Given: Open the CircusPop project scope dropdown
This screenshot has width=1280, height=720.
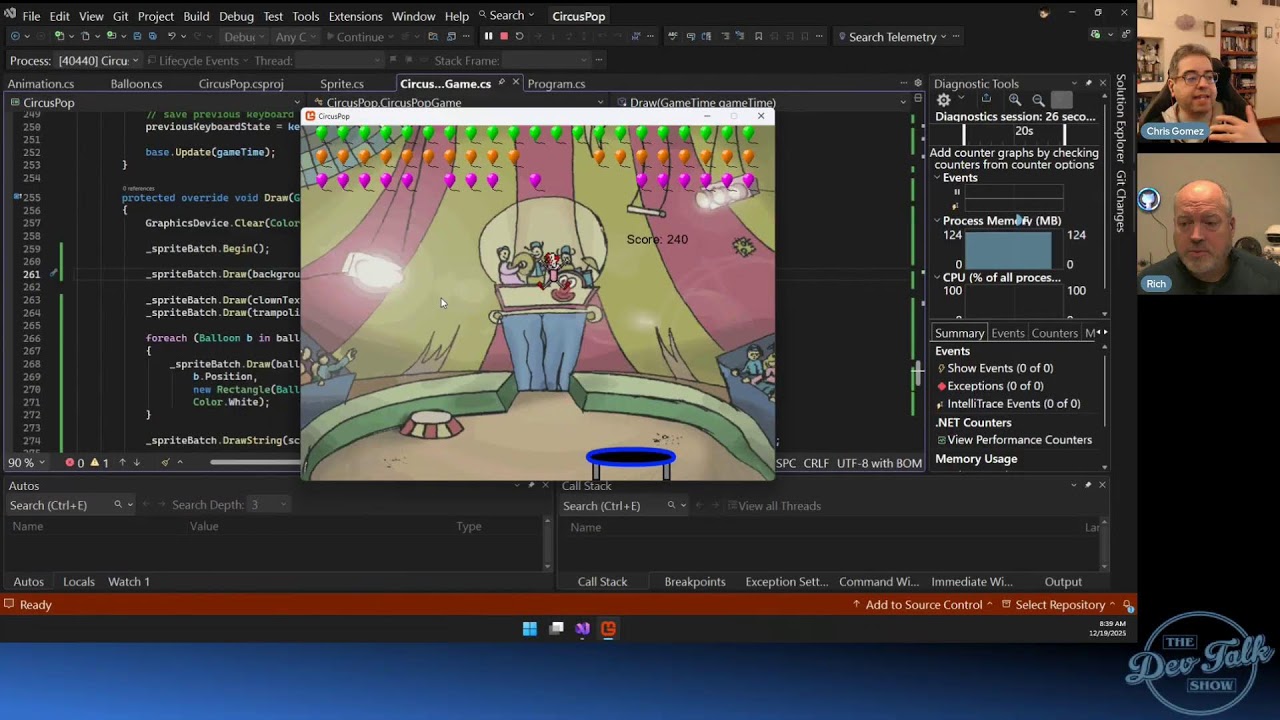Looking at the screenshot, I should point(154,102).
